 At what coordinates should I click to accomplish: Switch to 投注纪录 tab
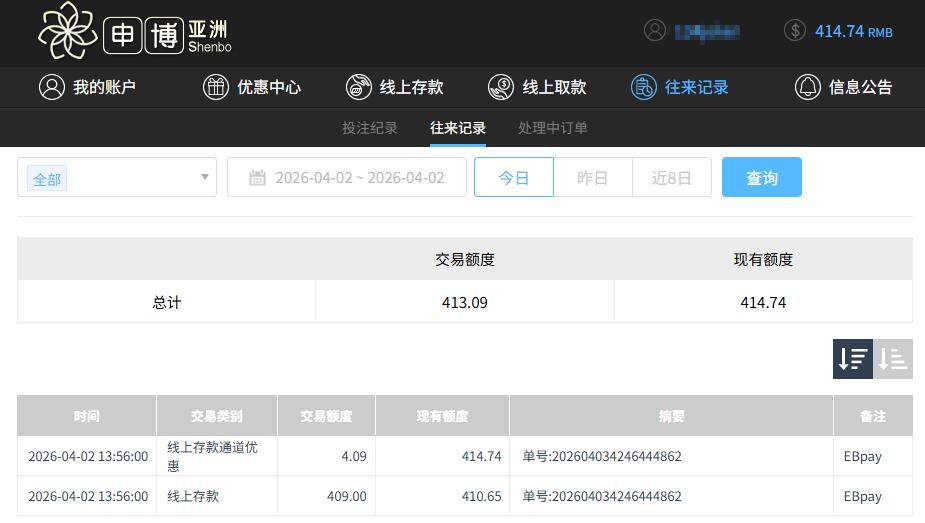click(x=370, y=128)
